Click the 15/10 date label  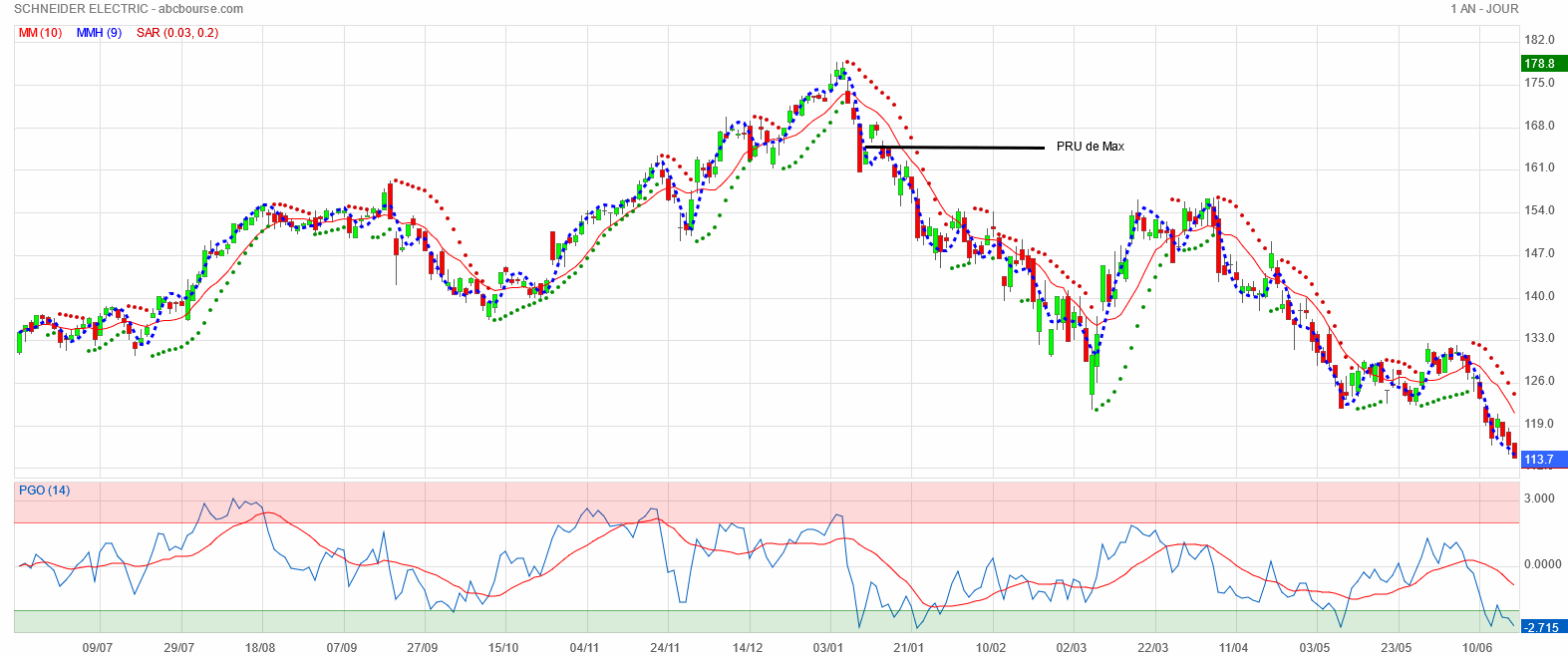[503, 648]
